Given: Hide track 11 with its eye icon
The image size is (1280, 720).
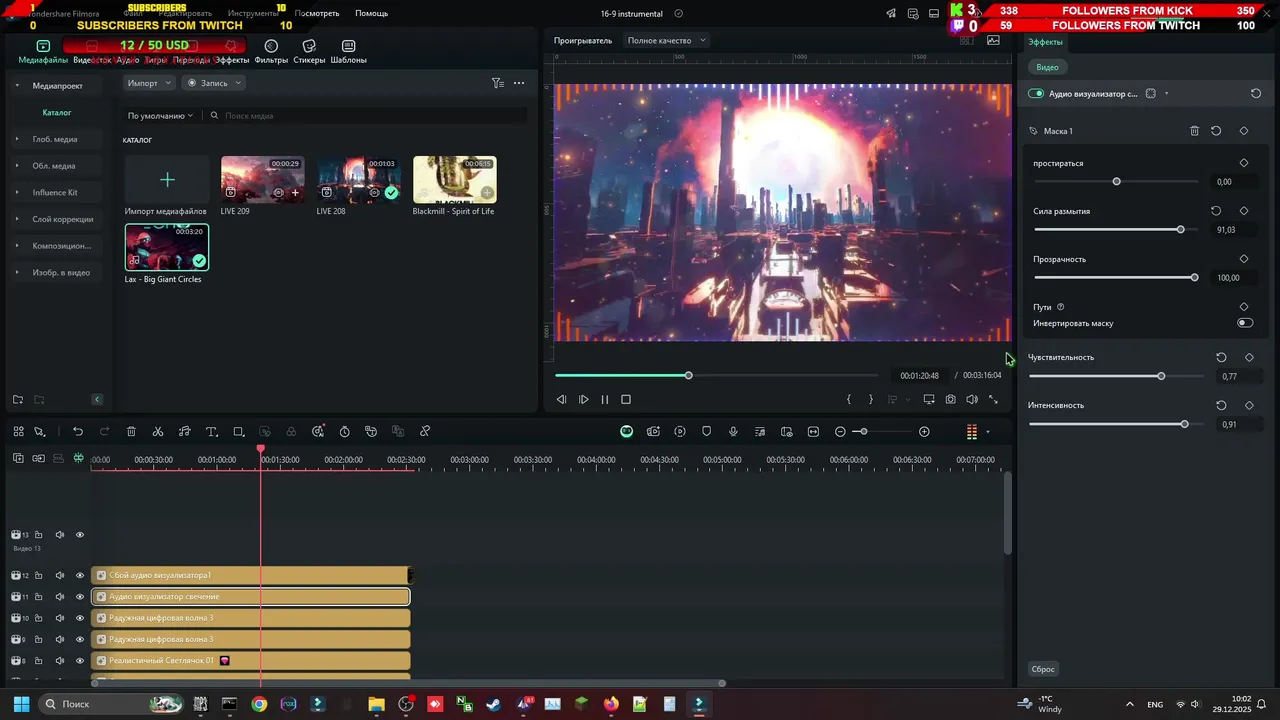Looking at the screenshot, I should click(80, 597).
